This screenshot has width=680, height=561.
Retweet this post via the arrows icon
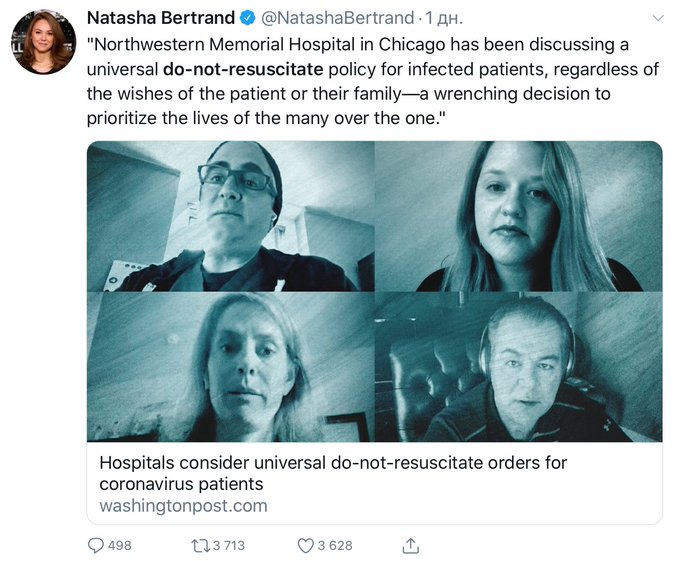pyautogui.click(x=200, y=545)
